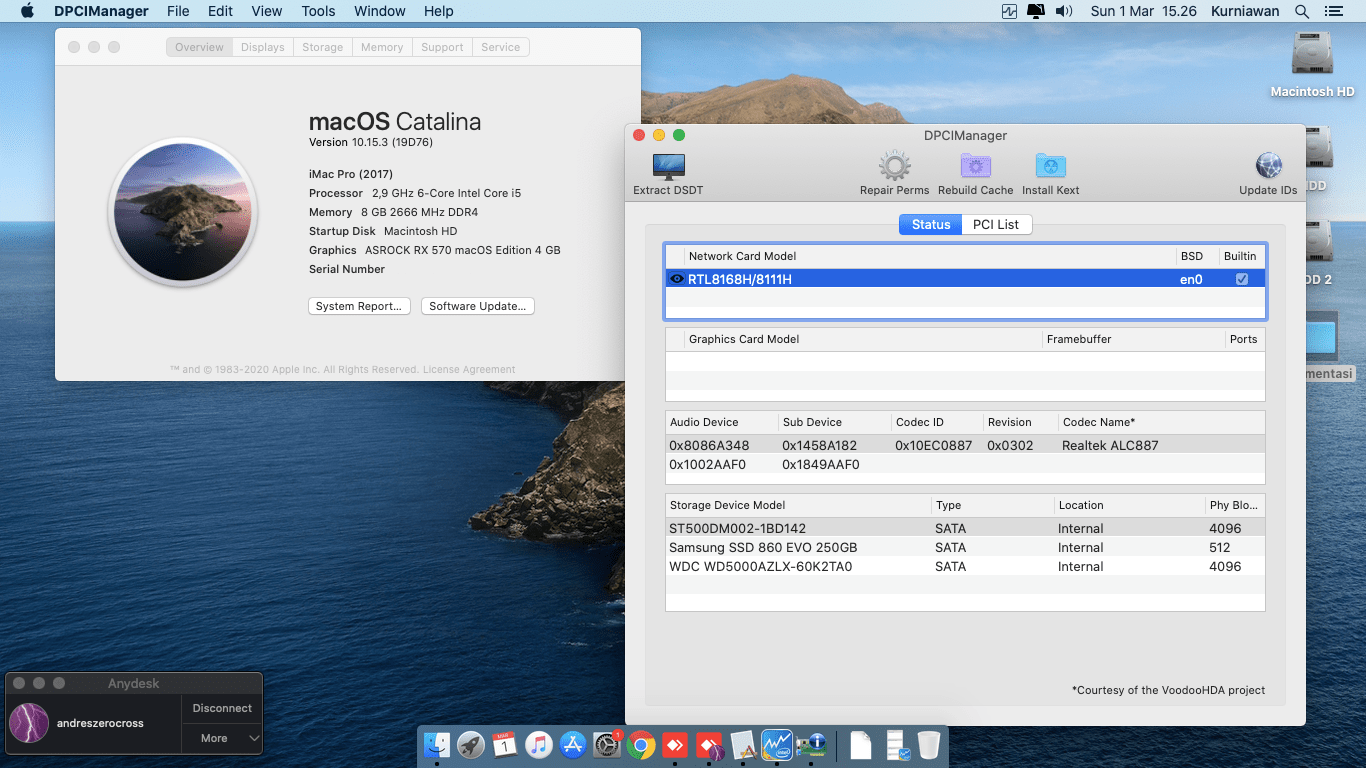Open the Install Kext tool
Viewport: 1366px width, 768px height.
1050,167
